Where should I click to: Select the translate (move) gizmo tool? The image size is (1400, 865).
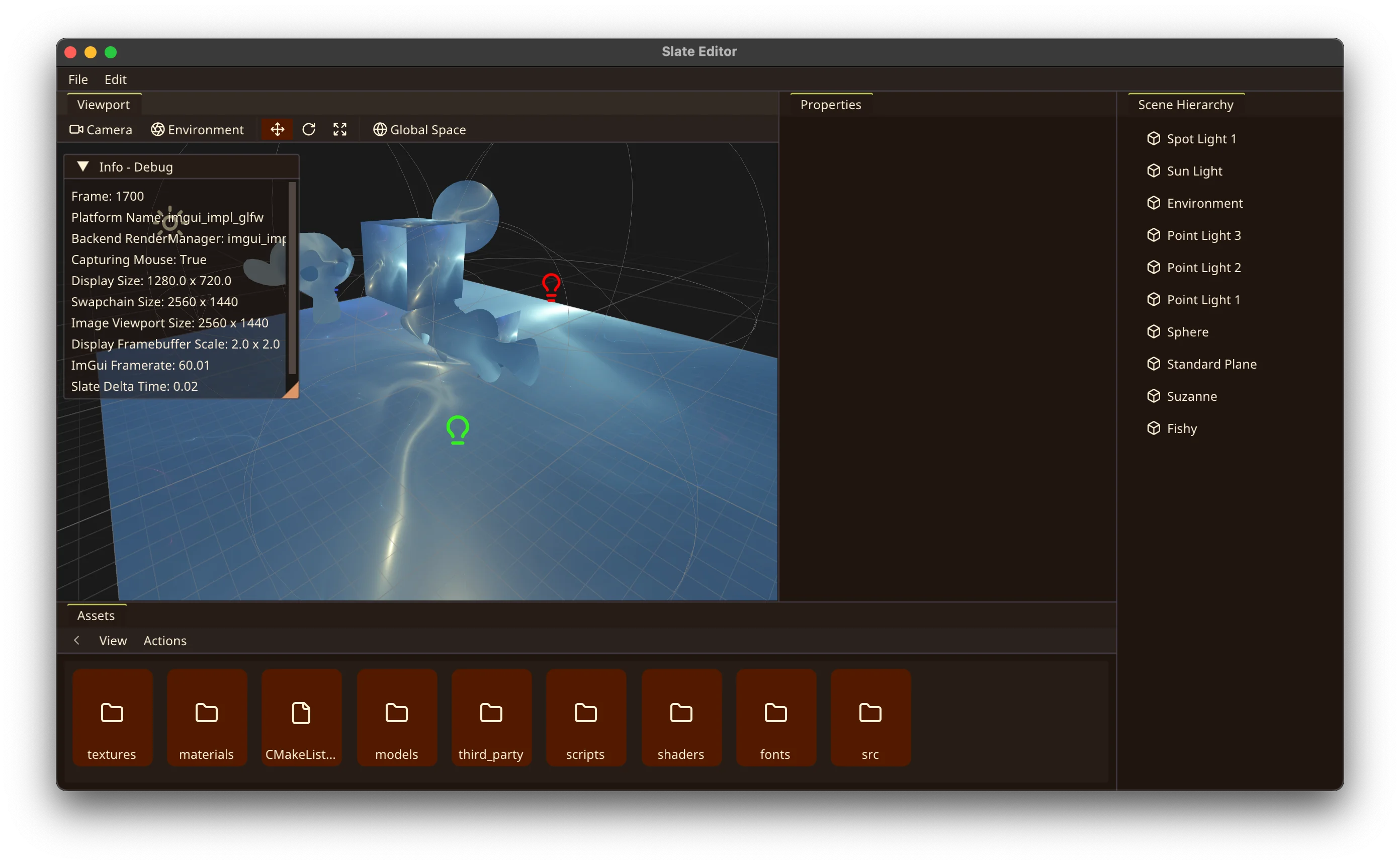[x=278, y=130]
